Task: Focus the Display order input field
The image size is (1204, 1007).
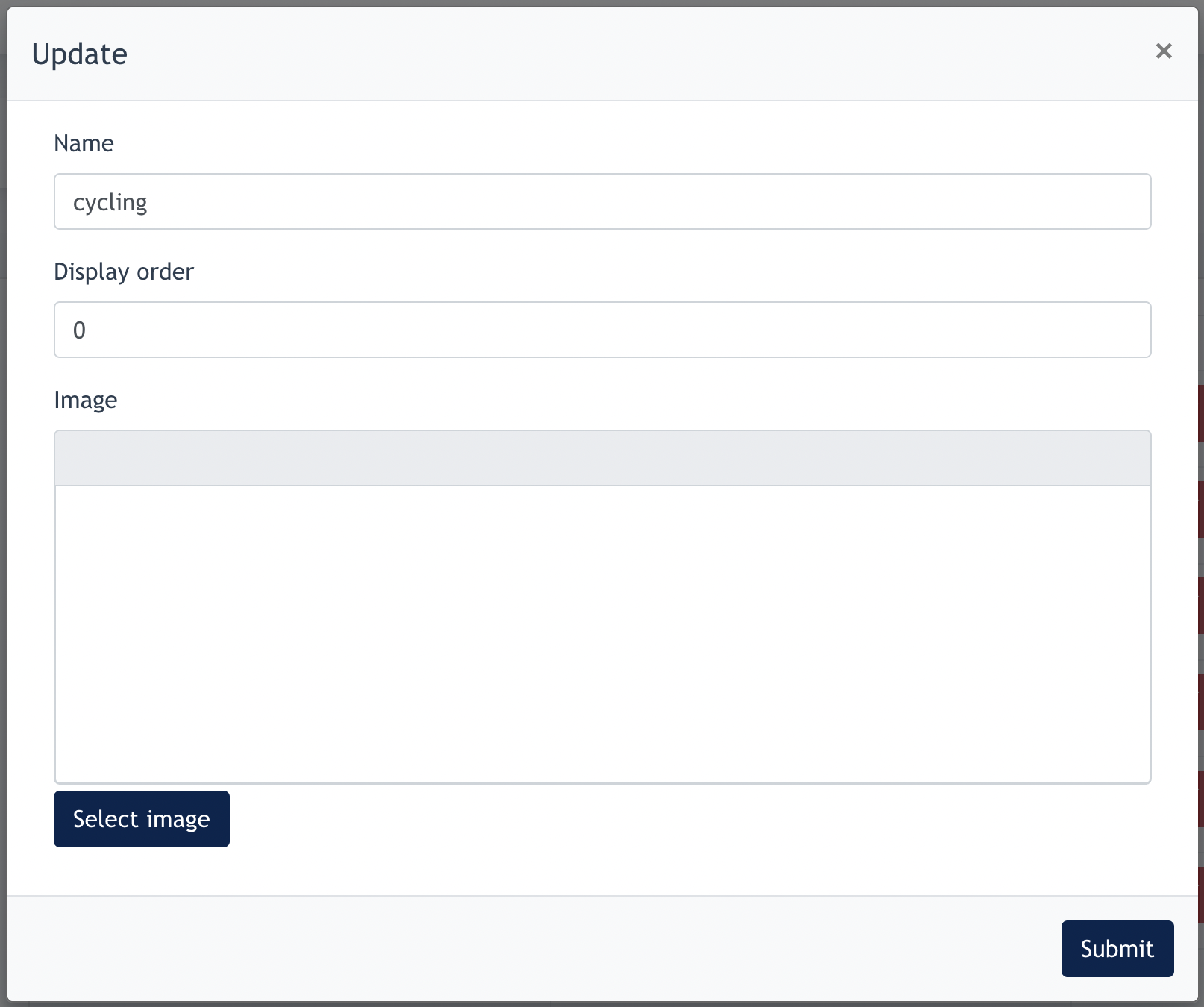Action: (x=603, y=330)
